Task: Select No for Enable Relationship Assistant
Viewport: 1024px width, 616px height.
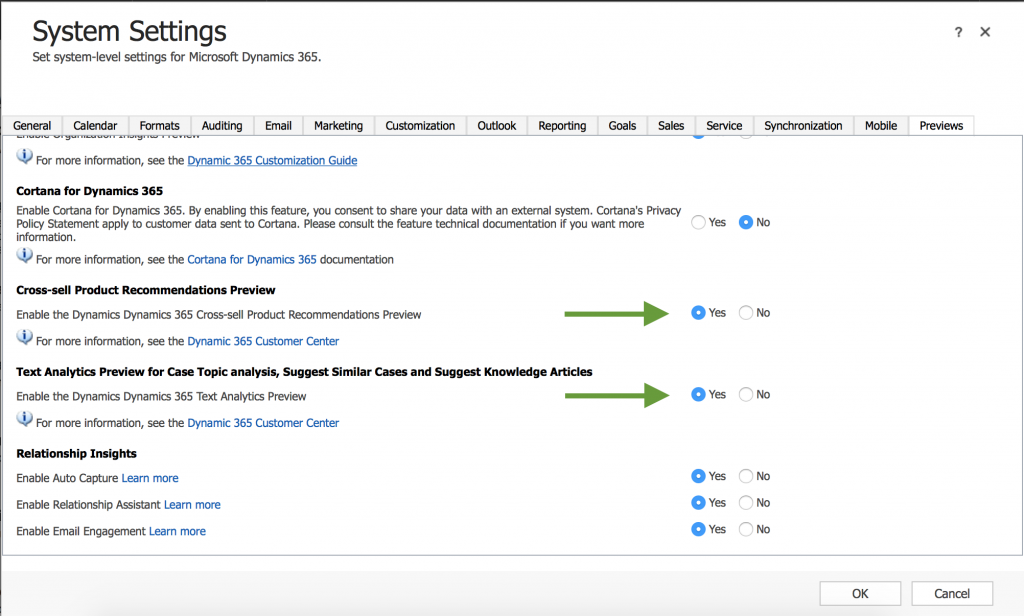Action: pos(746,503)
